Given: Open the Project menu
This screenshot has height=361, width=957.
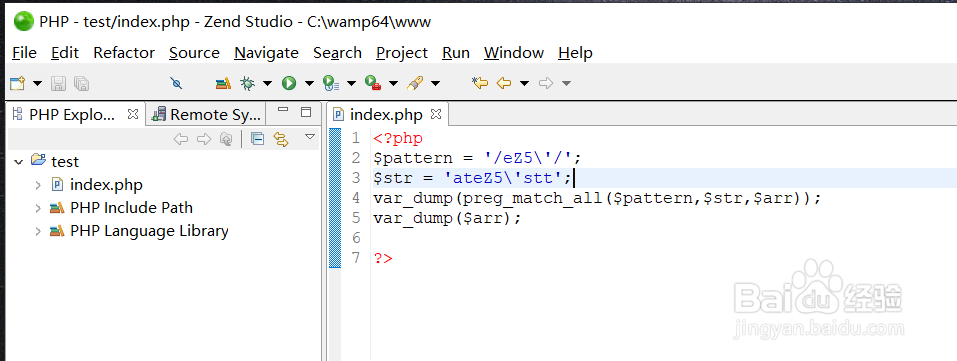Looking at the screenshot, I should point(402,53).
